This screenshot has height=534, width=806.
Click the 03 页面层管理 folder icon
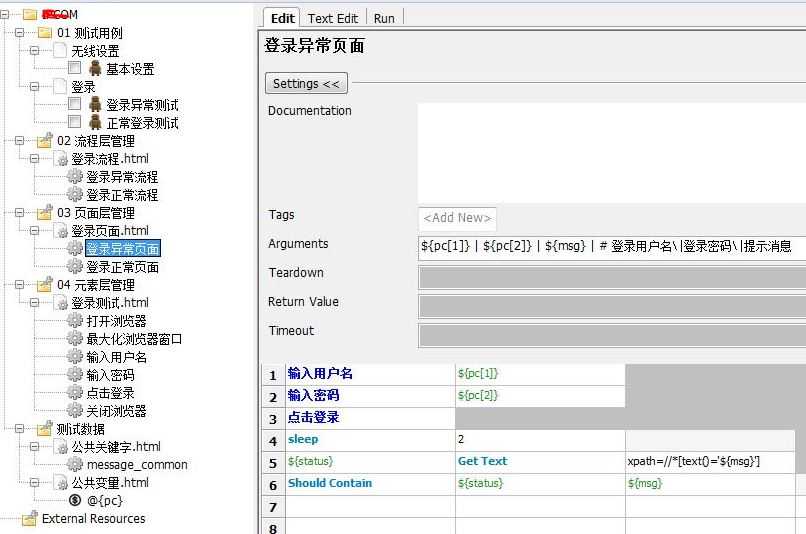tap(45, 212)
